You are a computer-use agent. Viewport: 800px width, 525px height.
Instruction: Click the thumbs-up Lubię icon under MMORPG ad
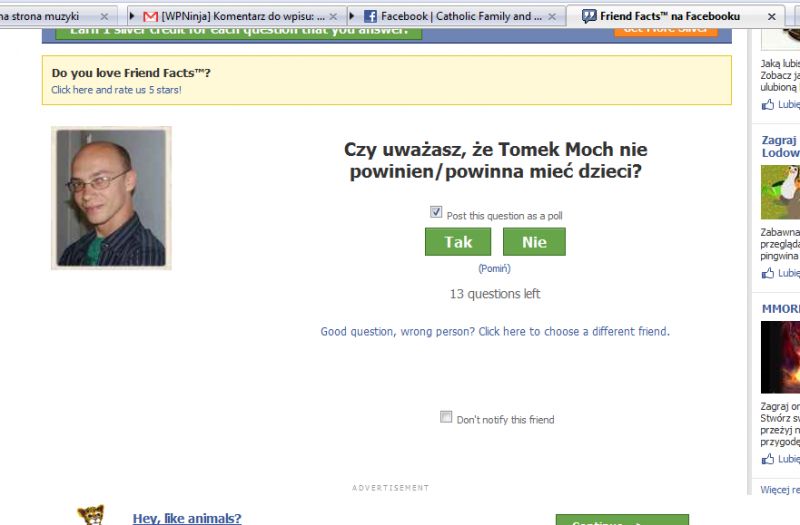pyautogui.click(x=767, y=459)
